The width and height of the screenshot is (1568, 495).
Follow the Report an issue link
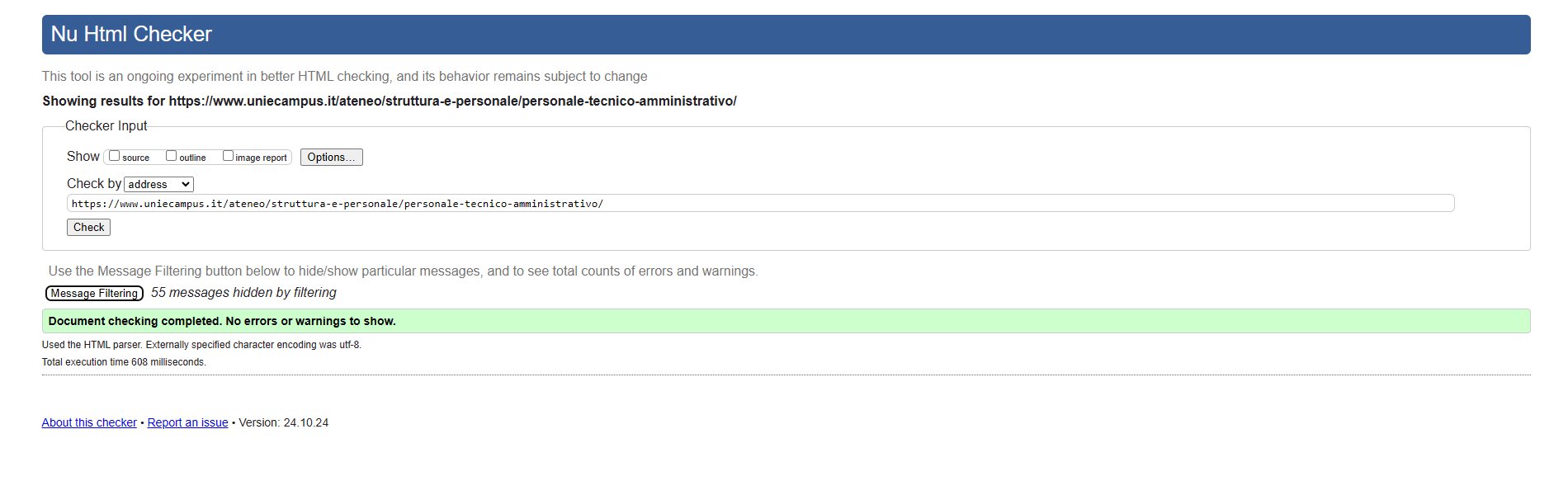tap(187, 422)
